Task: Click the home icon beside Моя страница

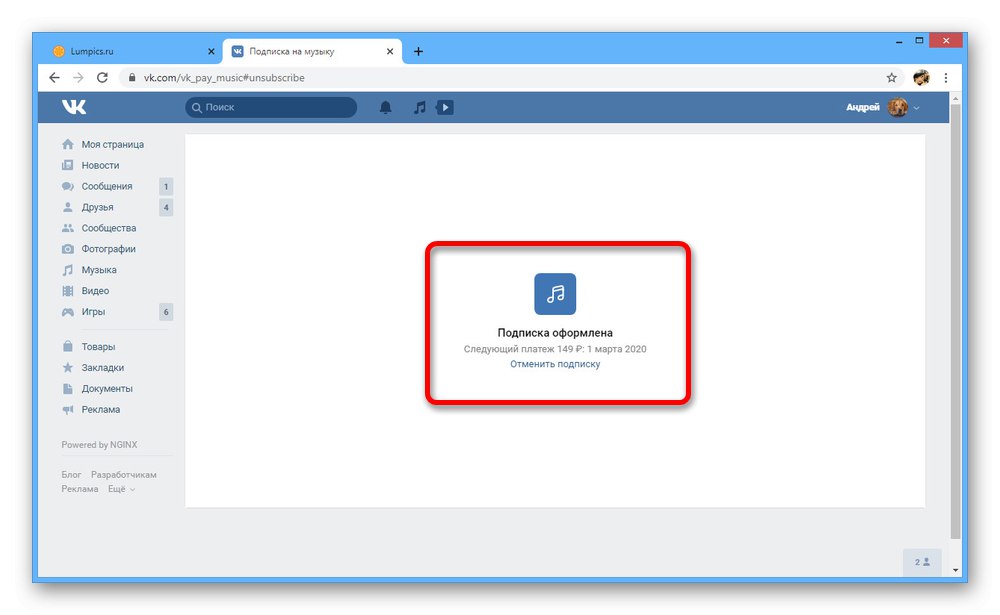Action: coord(68,144)
